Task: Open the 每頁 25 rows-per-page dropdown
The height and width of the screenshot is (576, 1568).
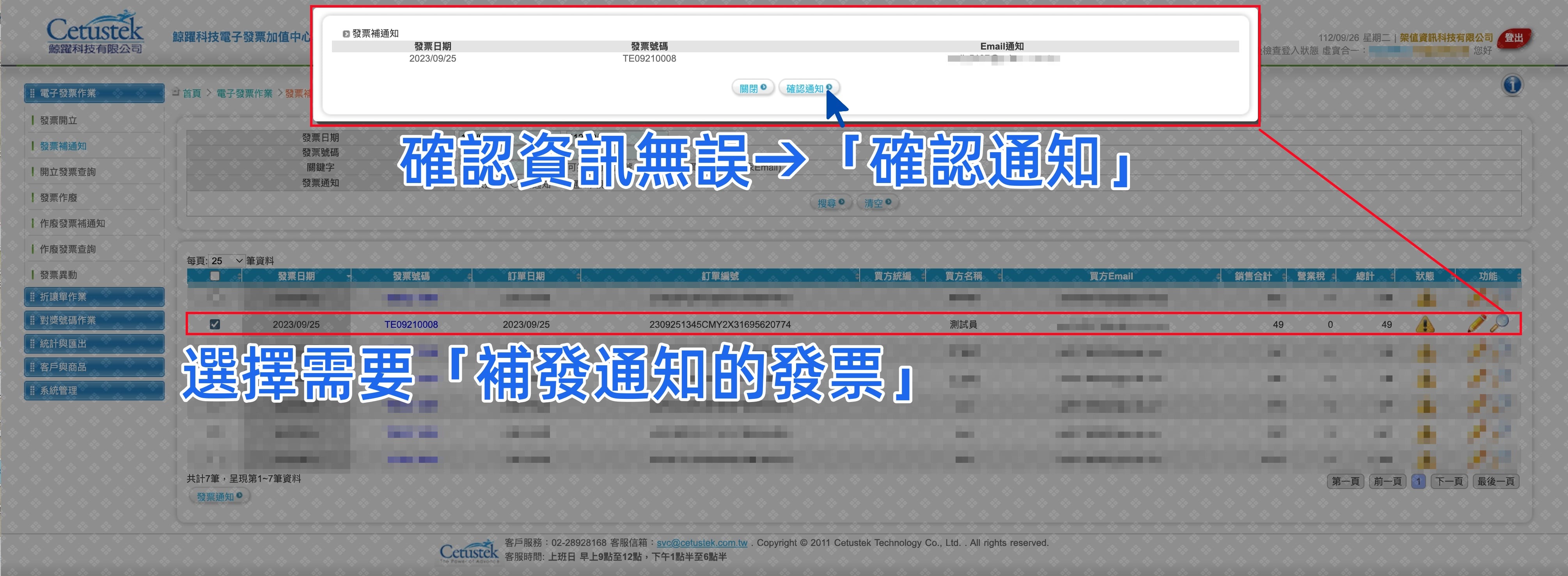Action: point(227,261)
